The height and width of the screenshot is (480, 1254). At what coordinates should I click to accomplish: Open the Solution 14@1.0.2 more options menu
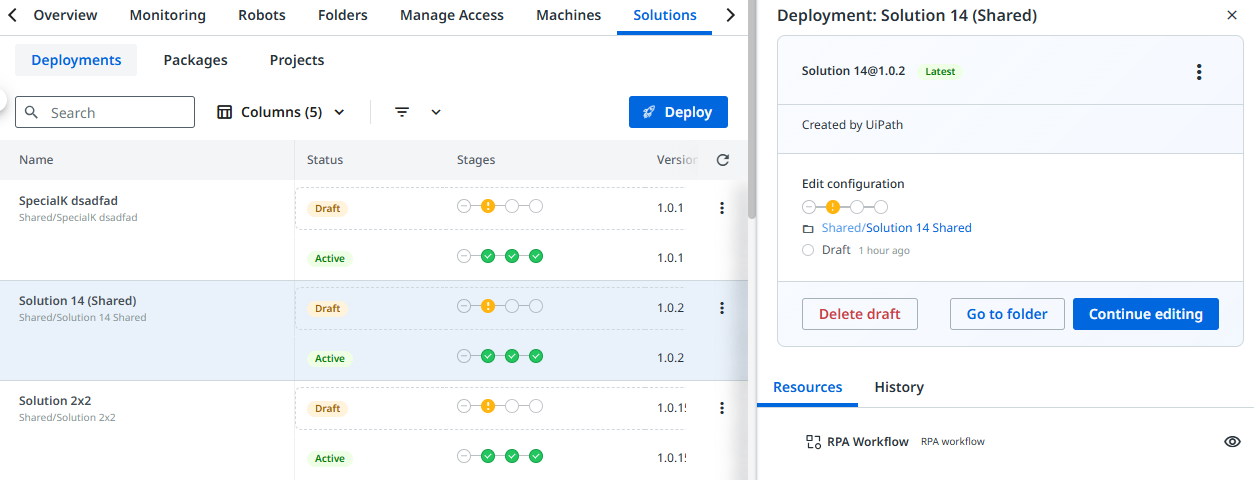click(x=1199, y=72)
